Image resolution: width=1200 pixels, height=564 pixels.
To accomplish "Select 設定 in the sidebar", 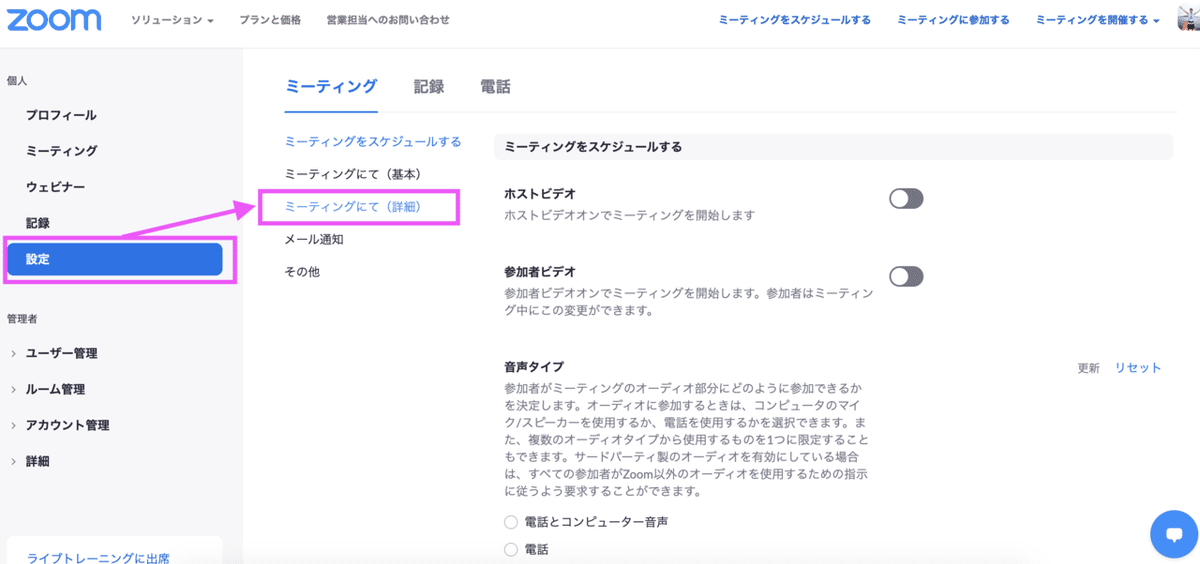I will [x=115, y=259].
